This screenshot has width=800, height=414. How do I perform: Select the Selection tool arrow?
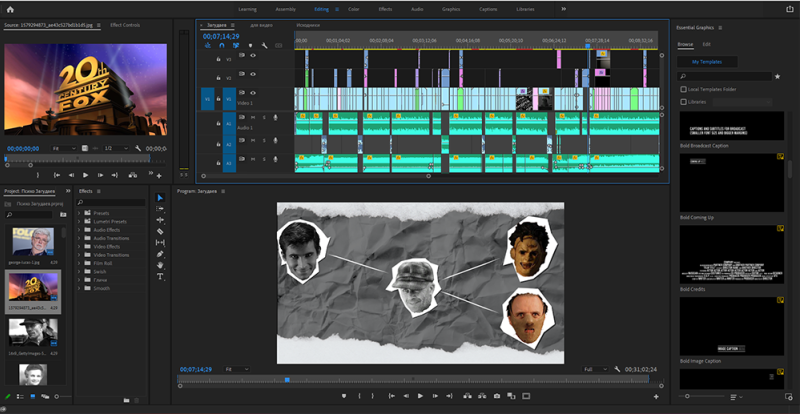(160, 198)
